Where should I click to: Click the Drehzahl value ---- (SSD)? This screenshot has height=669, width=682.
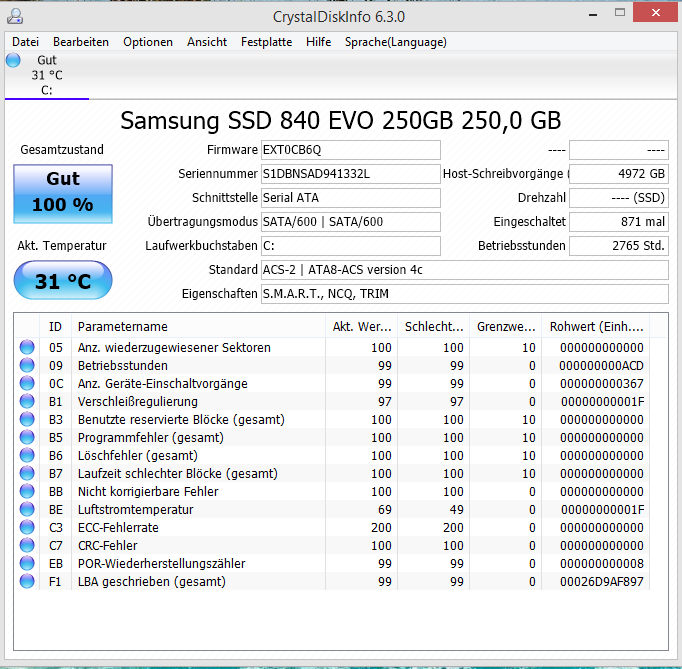[x=618, y=198]
